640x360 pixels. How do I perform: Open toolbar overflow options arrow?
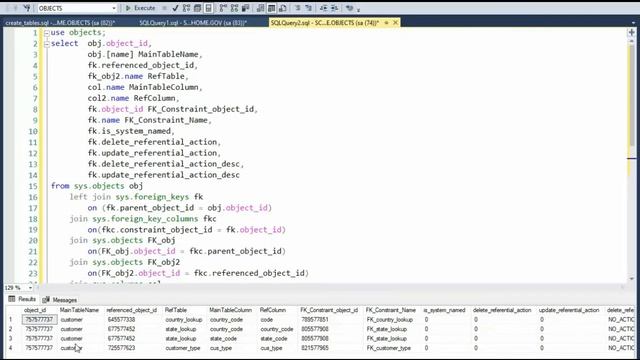(x=358, y=10)
